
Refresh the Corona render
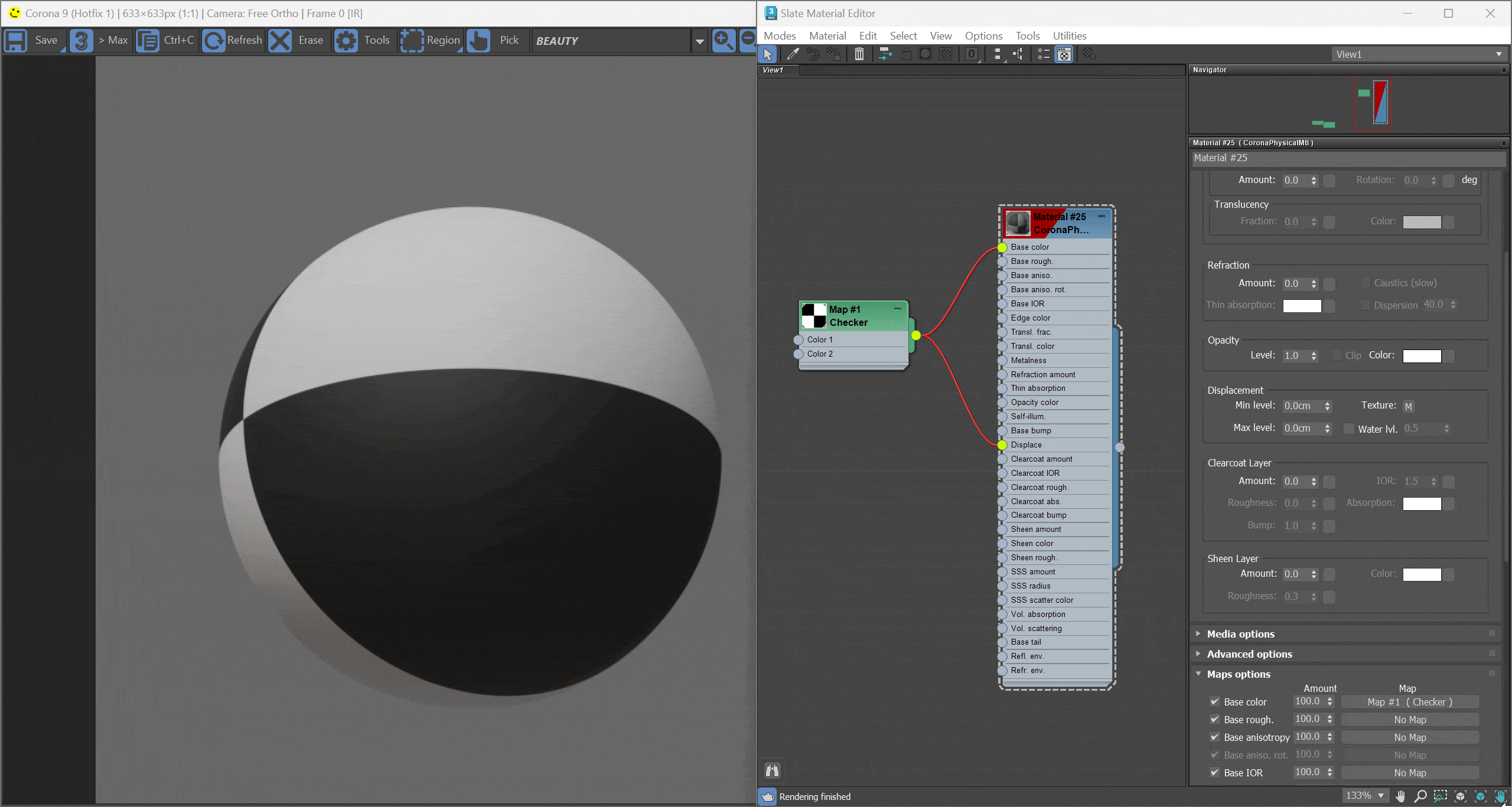[x=214, y=41]
